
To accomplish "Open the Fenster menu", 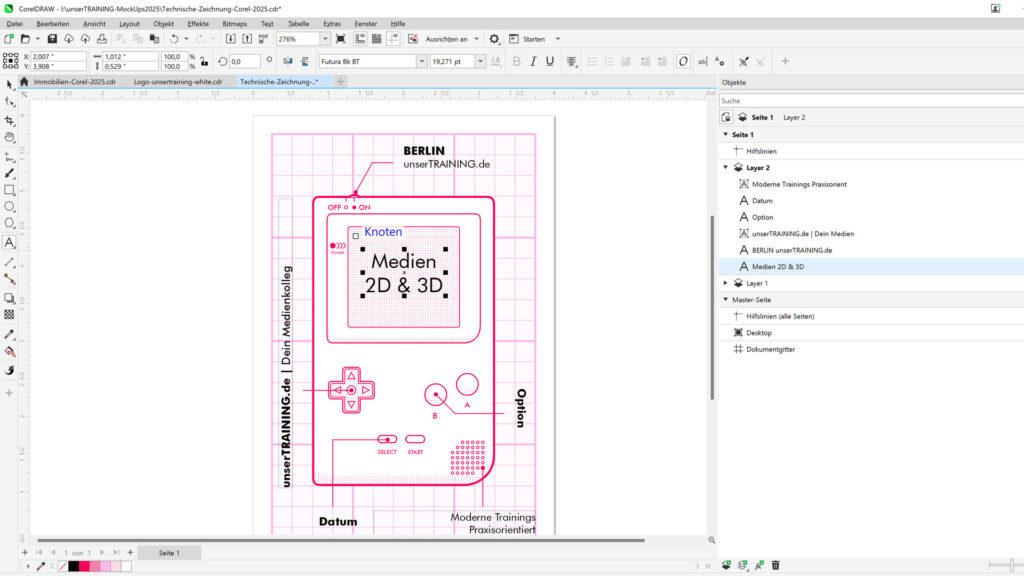I will 366,24.
